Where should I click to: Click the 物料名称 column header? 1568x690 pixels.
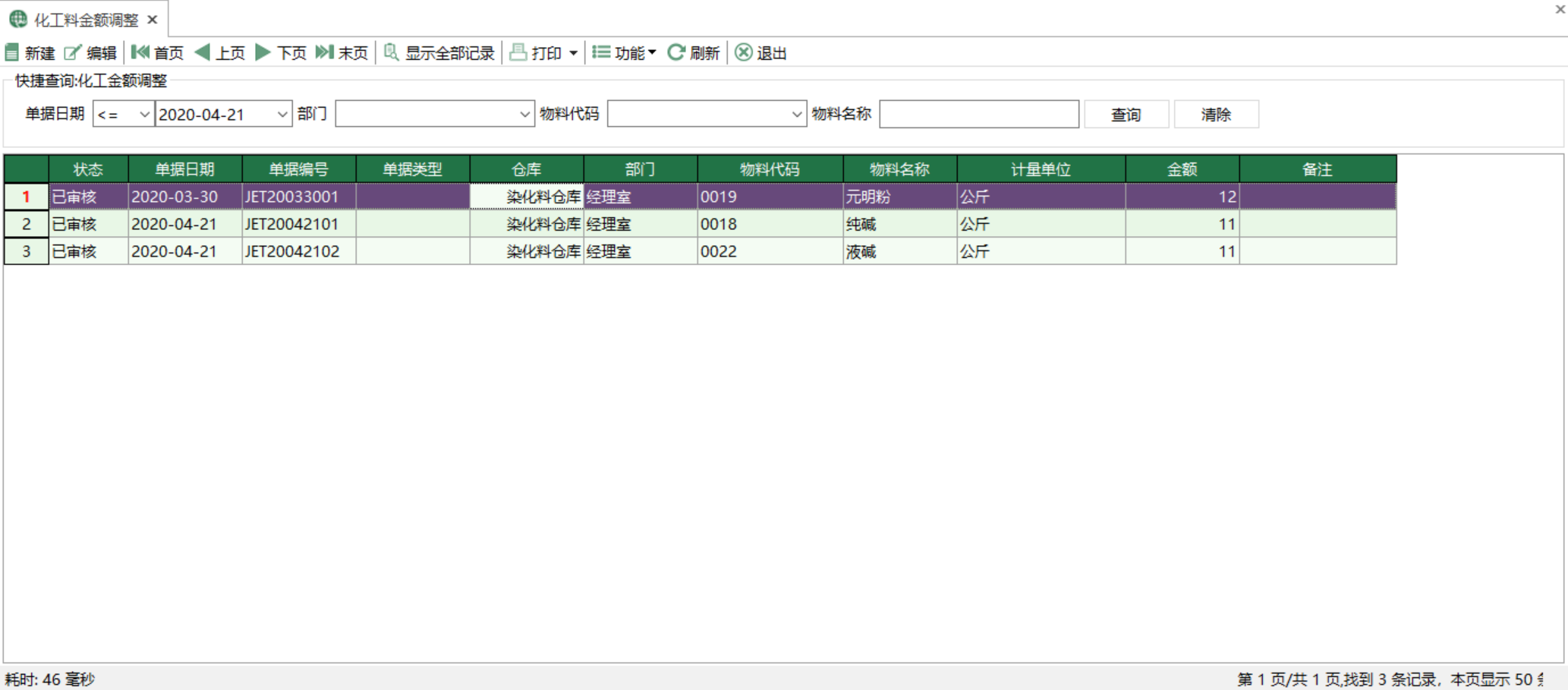pos(900,169)
